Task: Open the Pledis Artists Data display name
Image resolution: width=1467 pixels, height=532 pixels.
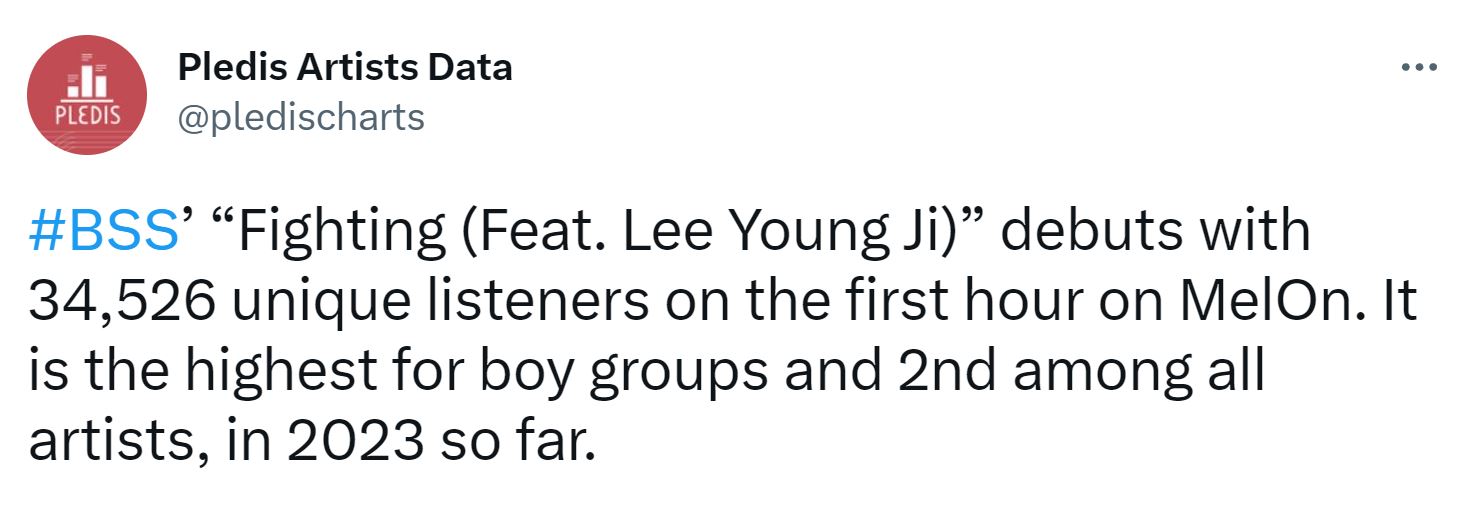Action: click(x=345, y=67)
